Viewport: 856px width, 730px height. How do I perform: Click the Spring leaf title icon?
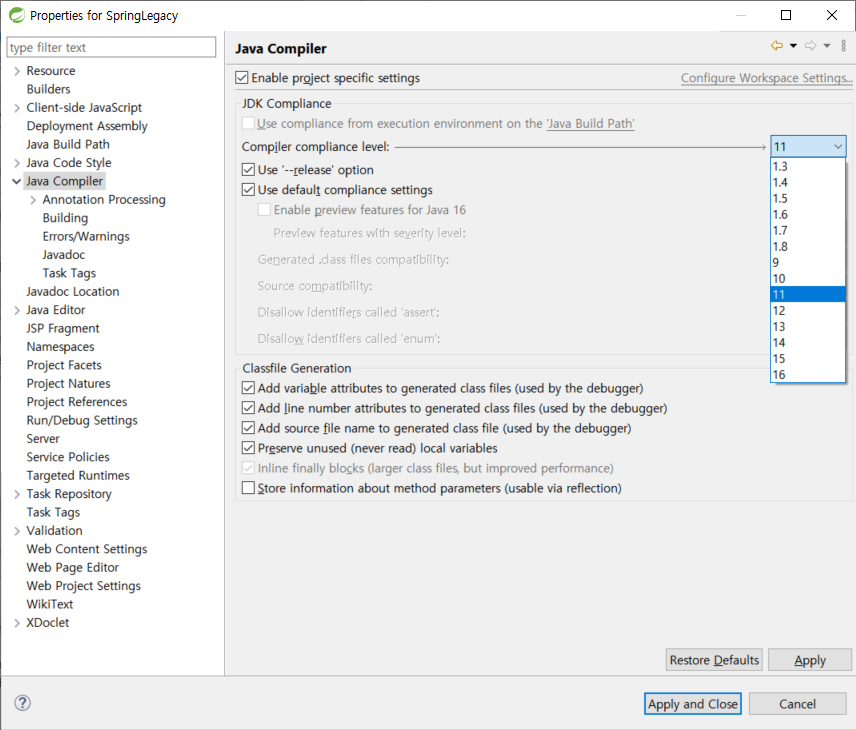pos(17,15)
